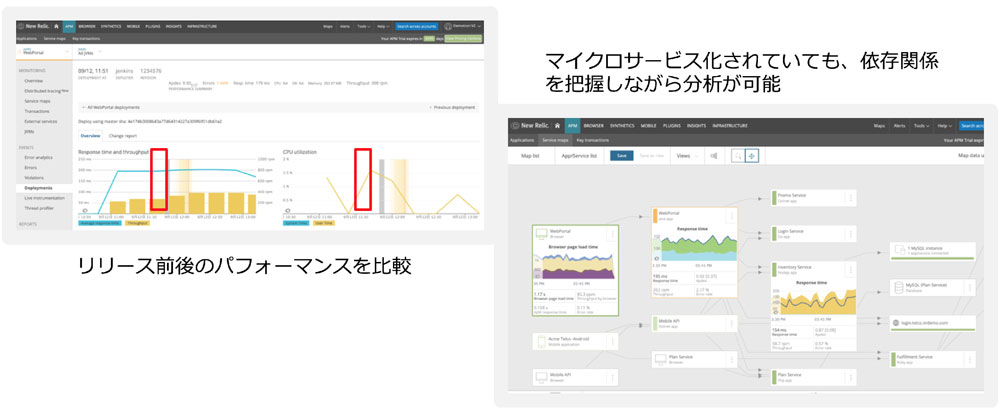Viewport: 1000px width, 409px height.
Task: Select INSIGHTS in Service maps window nav
Action: point(696,126)
